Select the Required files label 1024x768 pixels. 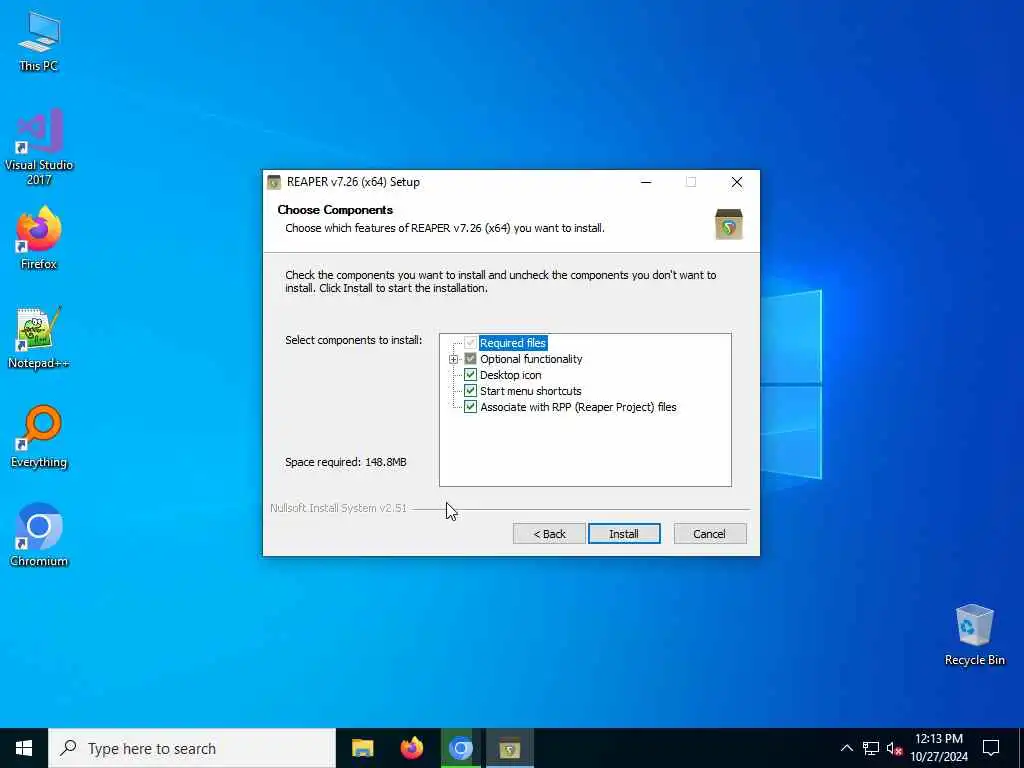(513, 343)
